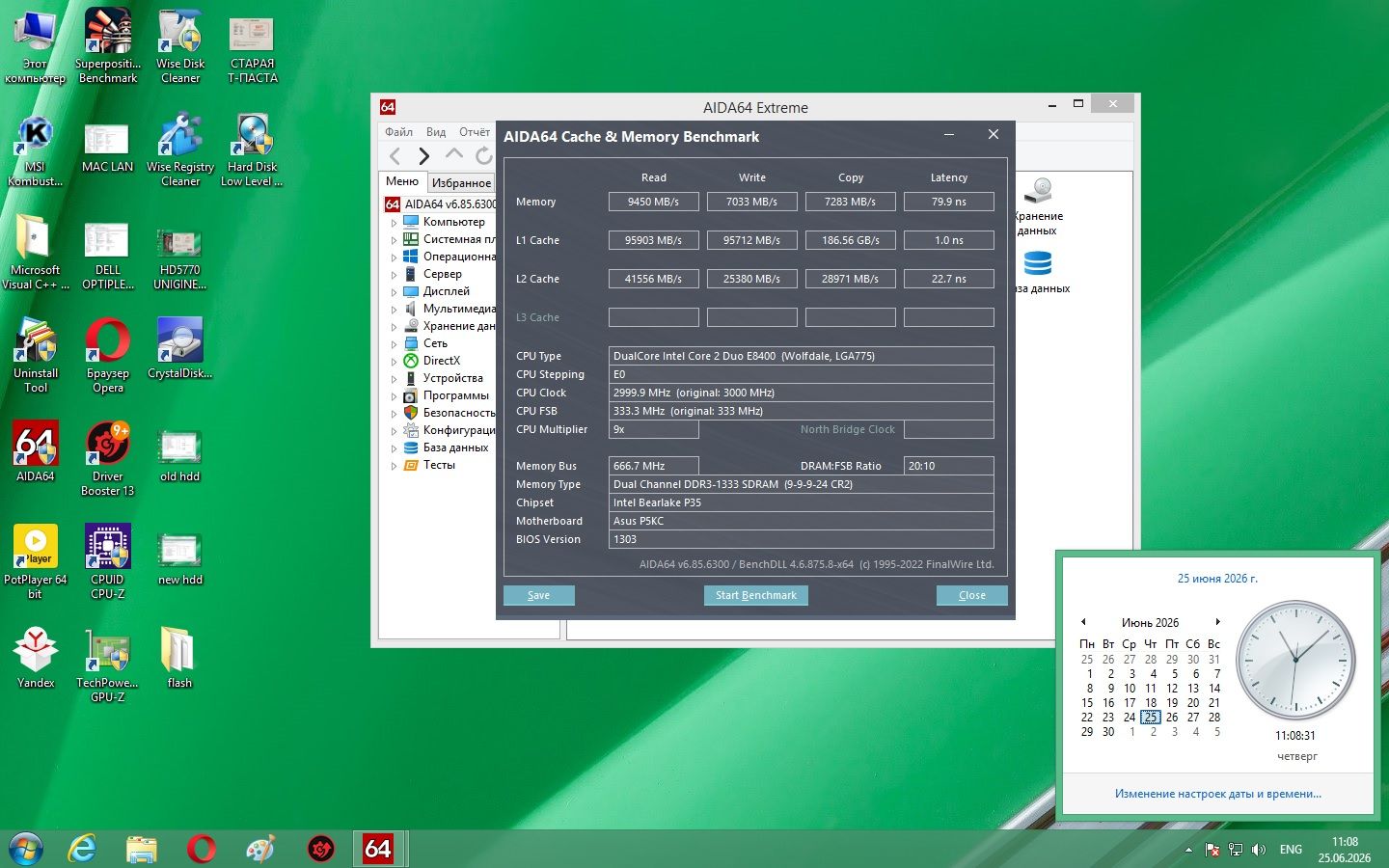The height and width of the screenshot is (868, 1389).
Task: Open the Superposition Benchmark desktop icon
Action: (x=108, y=45)
